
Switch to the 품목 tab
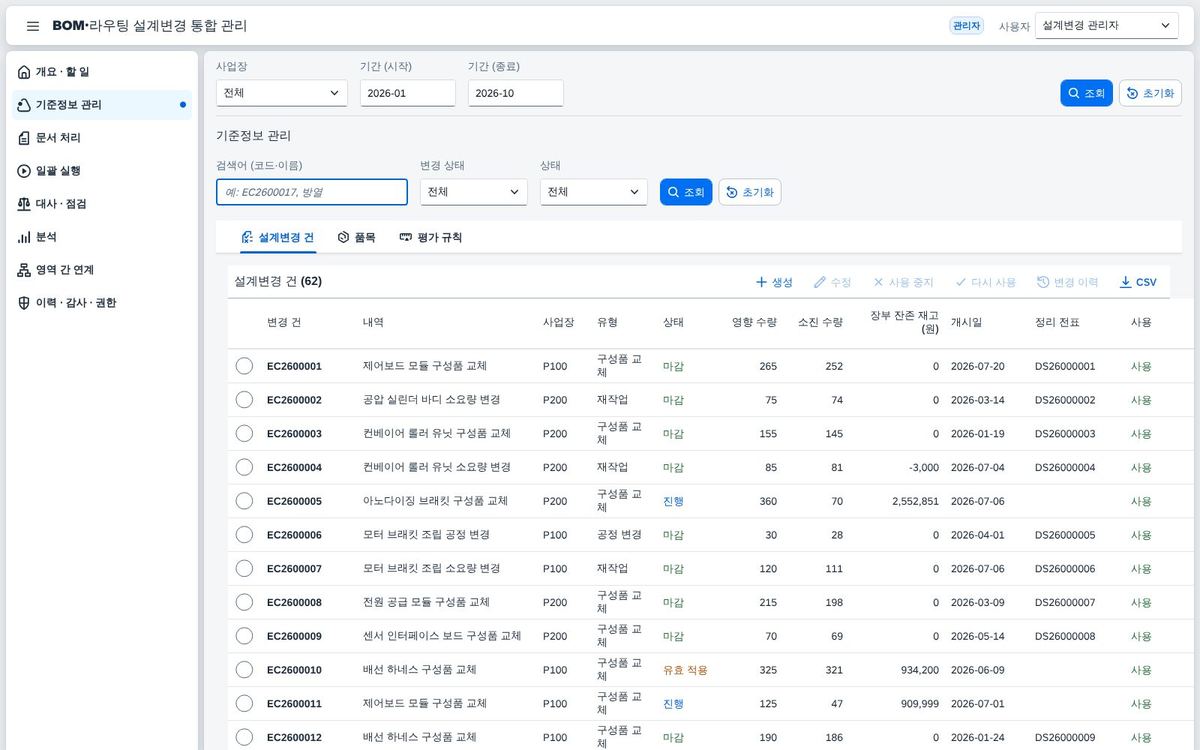[357, 238]
